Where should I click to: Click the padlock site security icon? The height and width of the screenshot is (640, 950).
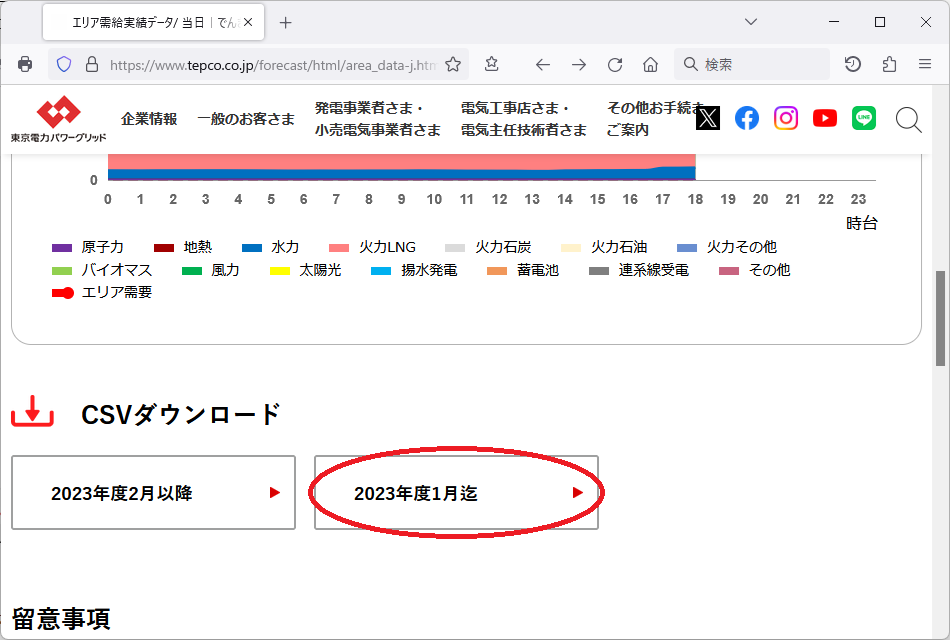pyautogui.click(x=91, y=64)
